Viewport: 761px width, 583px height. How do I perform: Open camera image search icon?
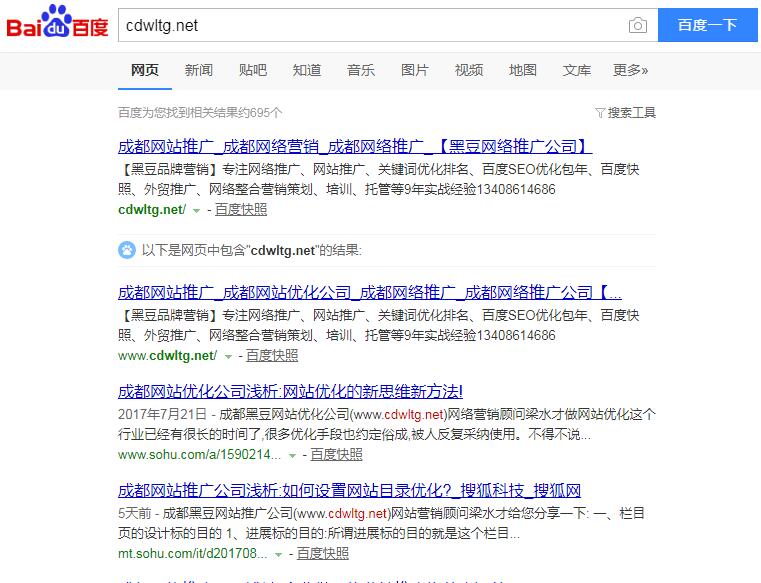(x=638, y=25)
